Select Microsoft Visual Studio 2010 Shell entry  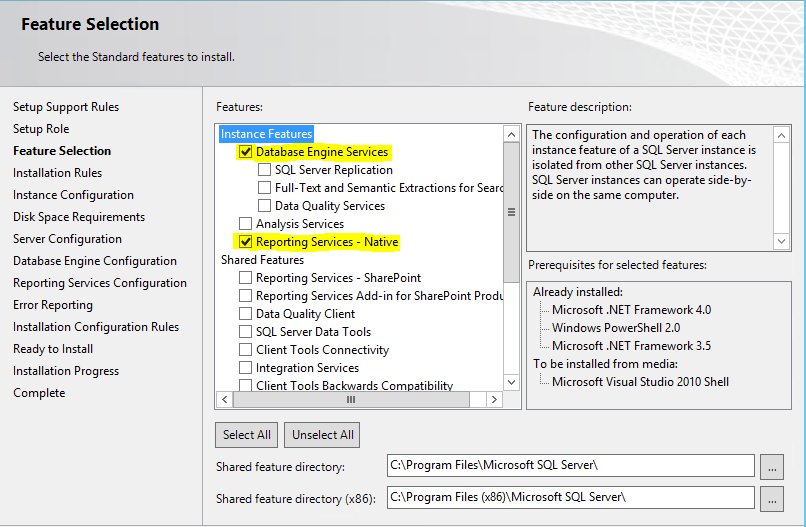640,382
